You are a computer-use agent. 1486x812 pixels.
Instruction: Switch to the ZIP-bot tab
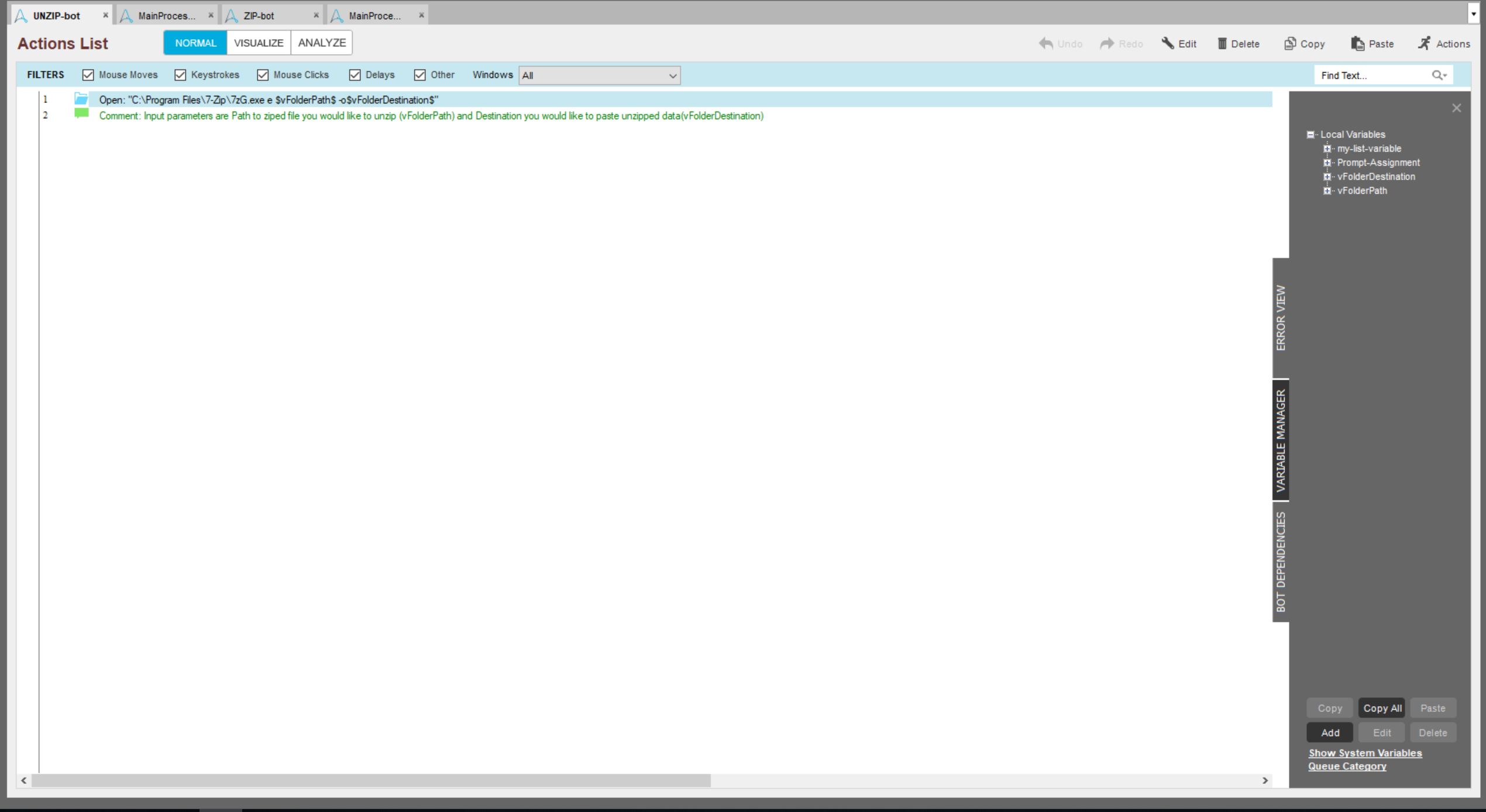259,16
